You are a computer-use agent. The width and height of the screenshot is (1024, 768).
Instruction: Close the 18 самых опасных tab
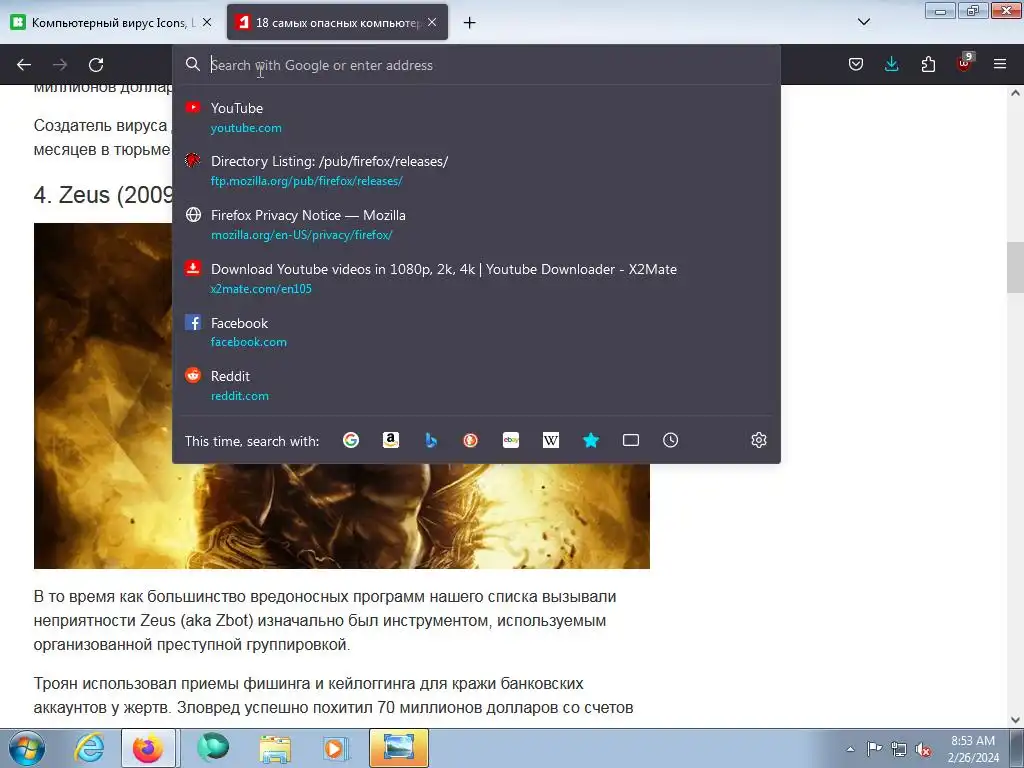pos(432,22)
